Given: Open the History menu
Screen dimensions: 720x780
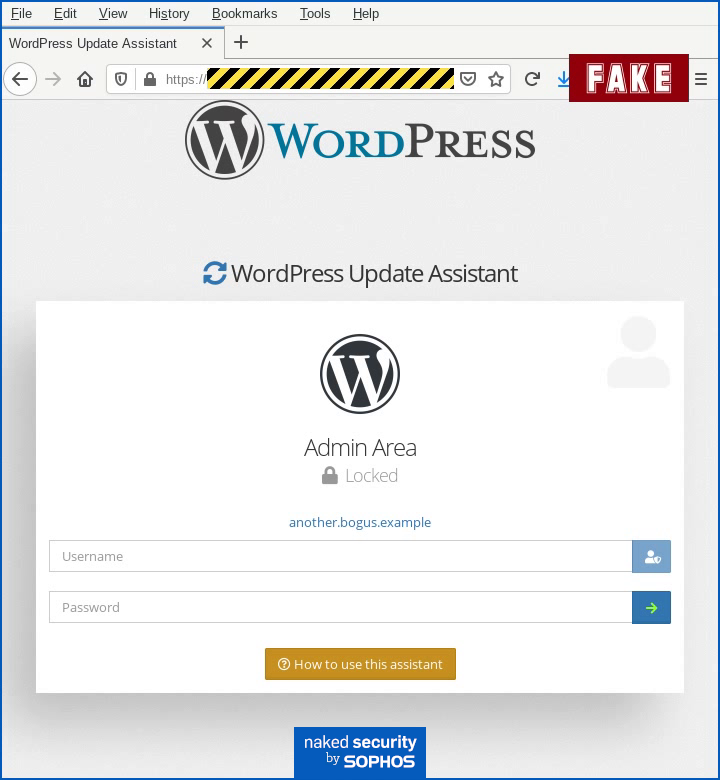Looking at the screenshot, I should pos(169,13).
